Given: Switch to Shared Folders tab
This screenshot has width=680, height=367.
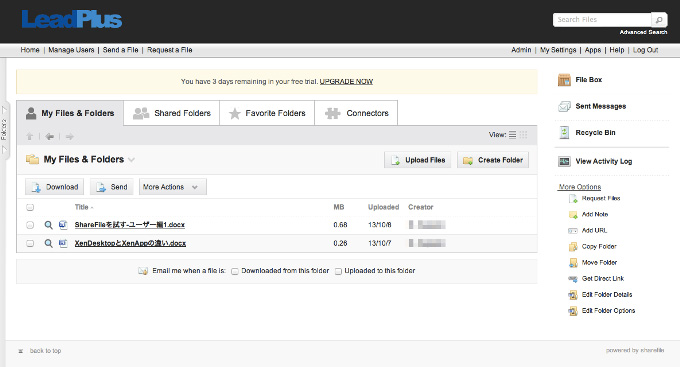Looking at the screenshot, I should (172, 113).
